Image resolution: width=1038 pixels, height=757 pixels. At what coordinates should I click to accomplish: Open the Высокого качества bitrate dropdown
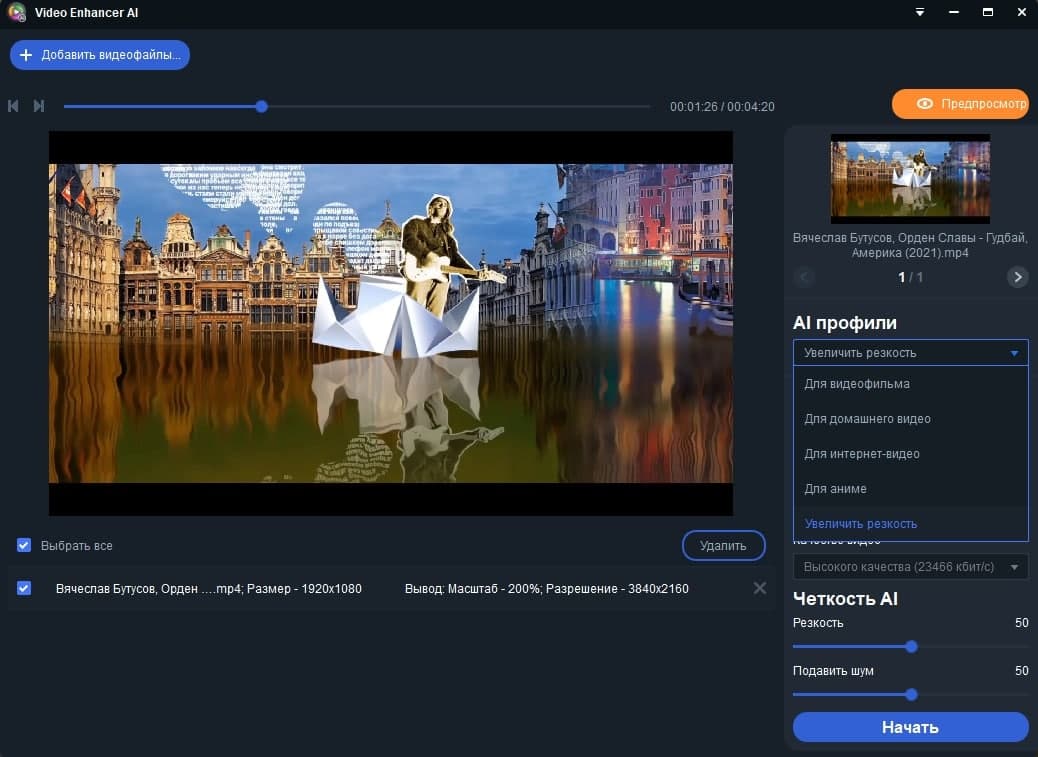click(x=910, y=567)
